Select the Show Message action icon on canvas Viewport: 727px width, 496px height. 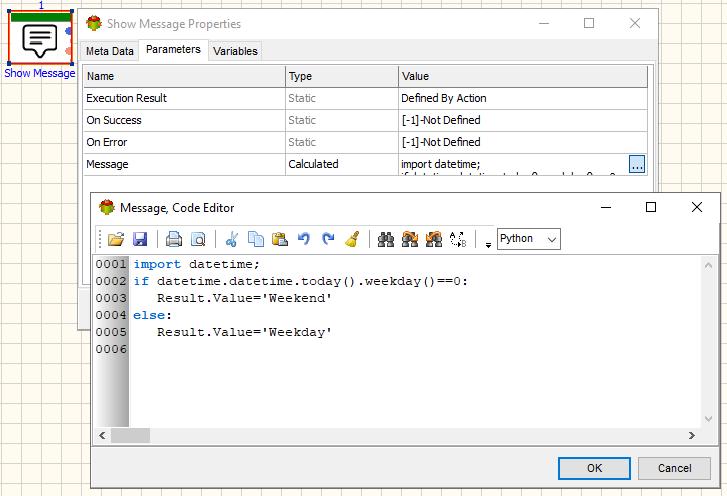40,38
